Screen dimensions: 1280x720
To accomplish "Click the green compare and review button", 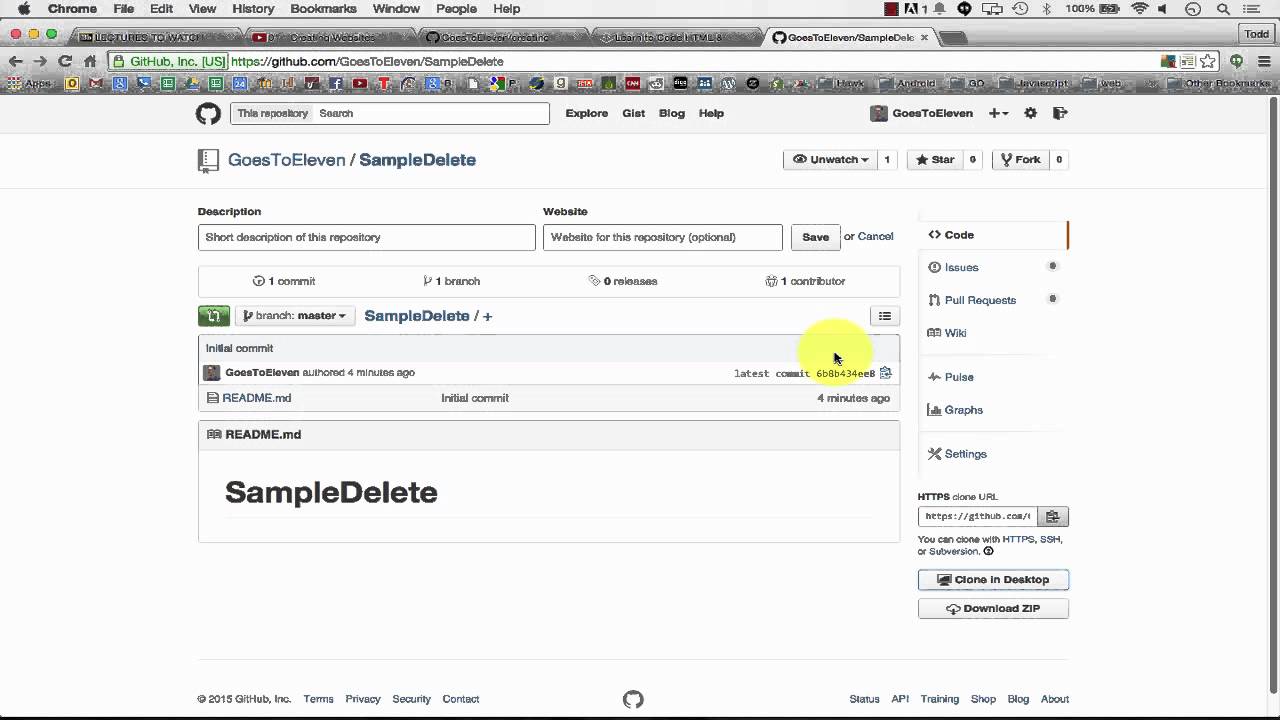I will click(214, 316).
